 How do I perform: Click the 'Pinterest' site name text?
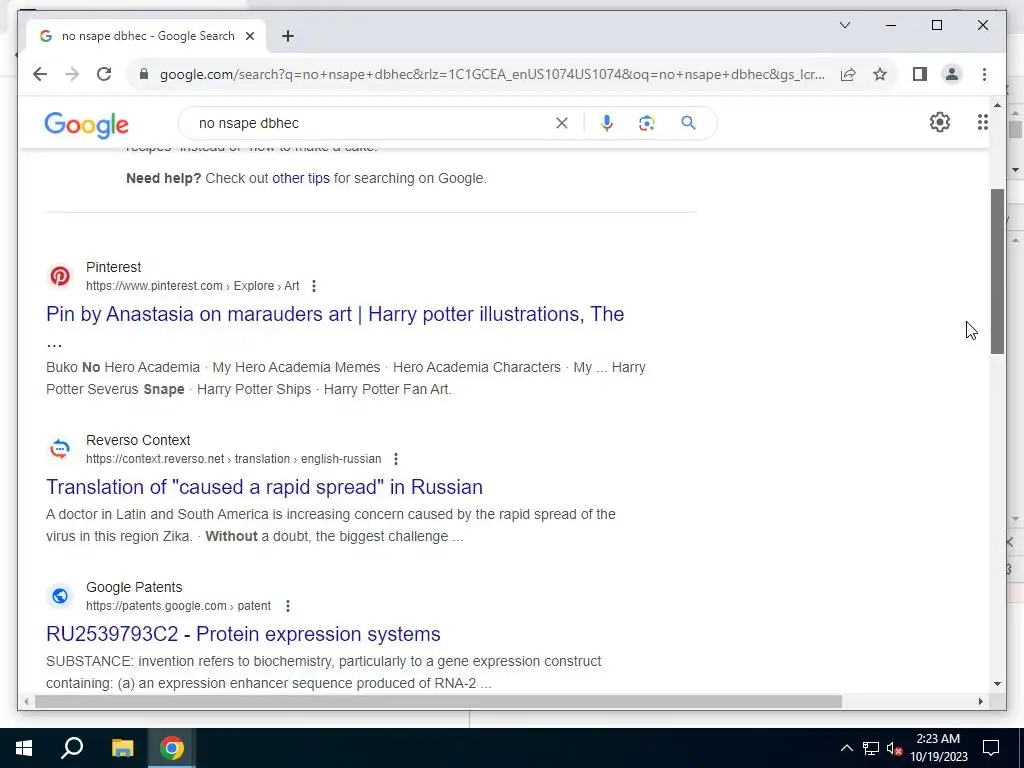point(114,267)
